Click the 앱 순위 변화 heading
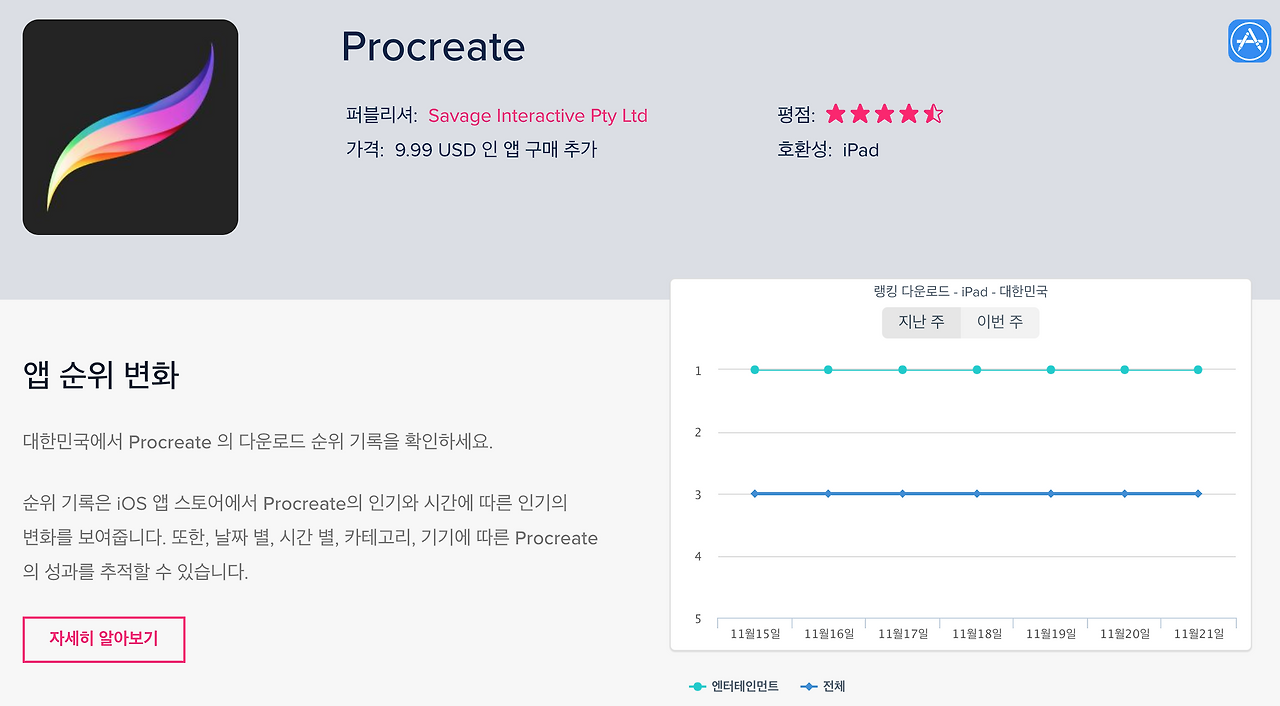Screen dimensions: 1280x706 [x=101, y=376]
